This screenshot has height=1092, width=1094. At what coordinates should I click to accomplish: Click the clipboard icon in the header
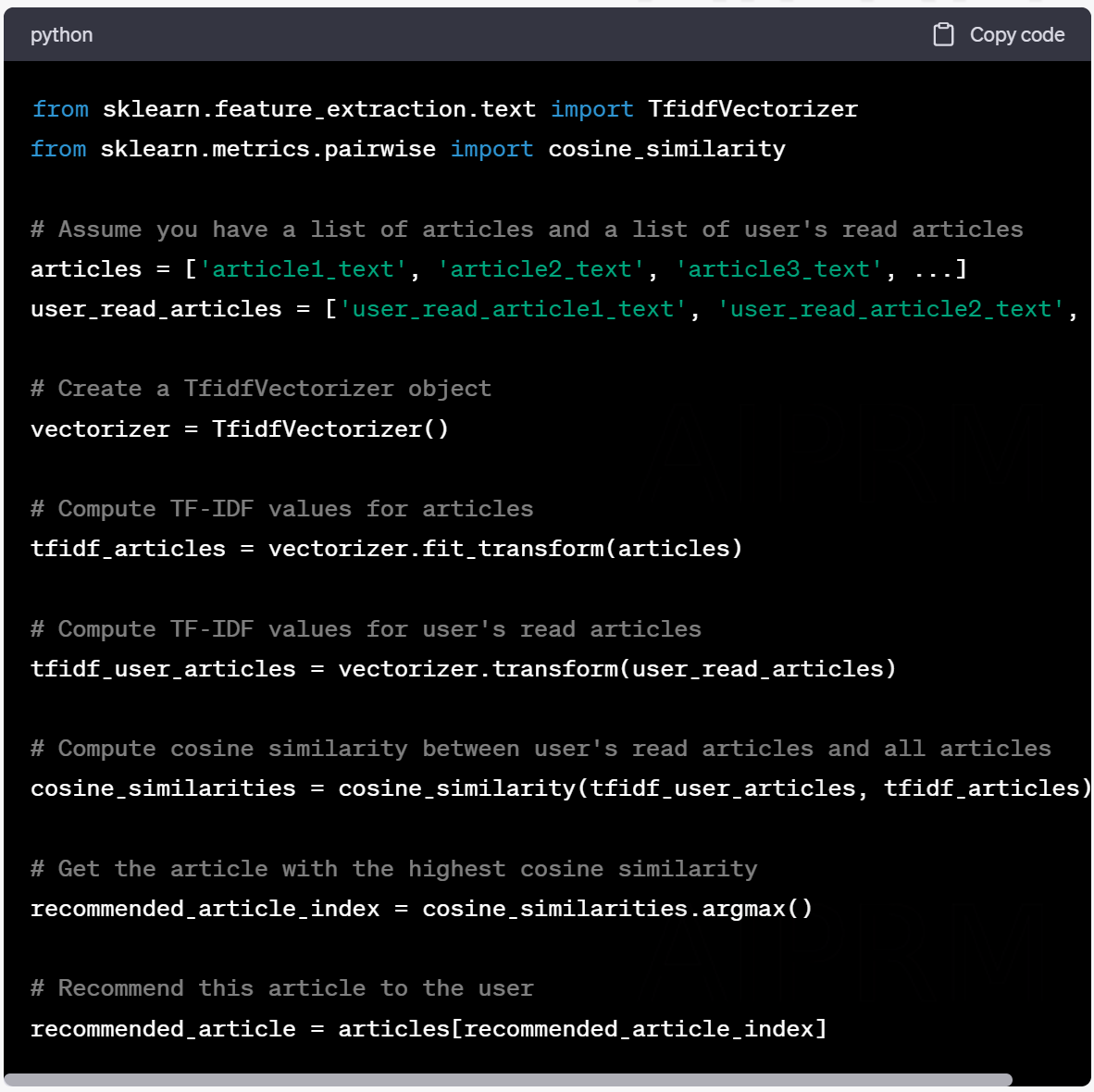(x=943, y=35)
